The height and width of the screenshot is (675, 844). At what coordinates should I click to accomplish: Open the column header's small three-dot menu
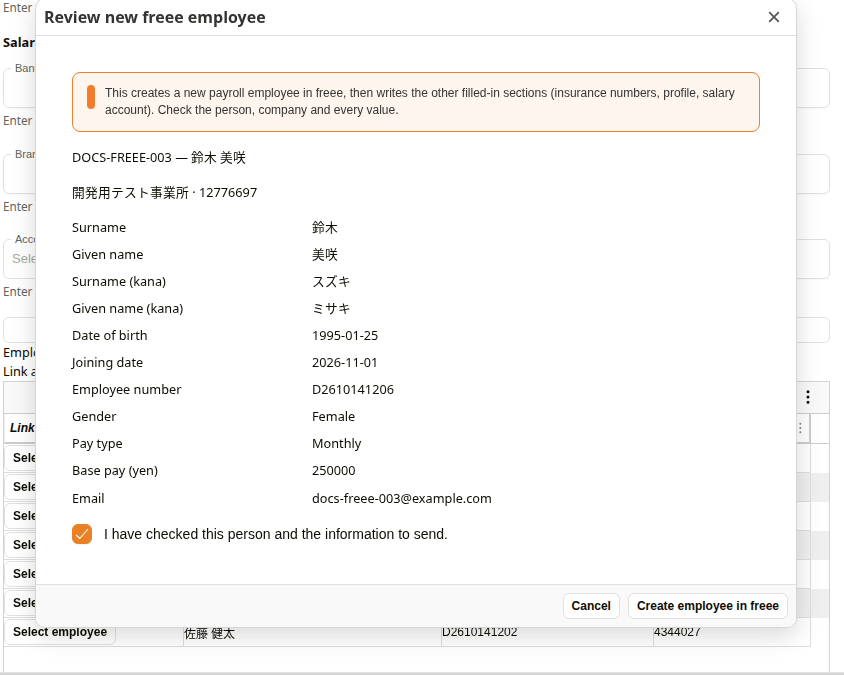[x=800, y=428]
